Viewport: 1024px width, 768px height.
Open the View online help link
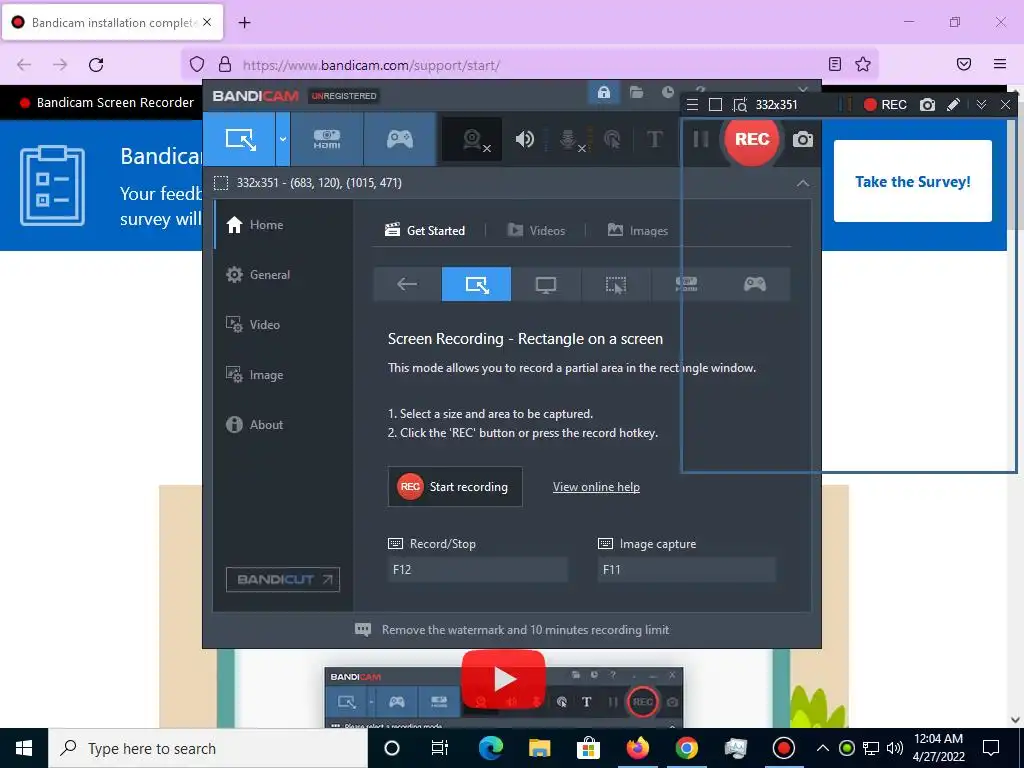pyautogui.click(x=596, y=487)
